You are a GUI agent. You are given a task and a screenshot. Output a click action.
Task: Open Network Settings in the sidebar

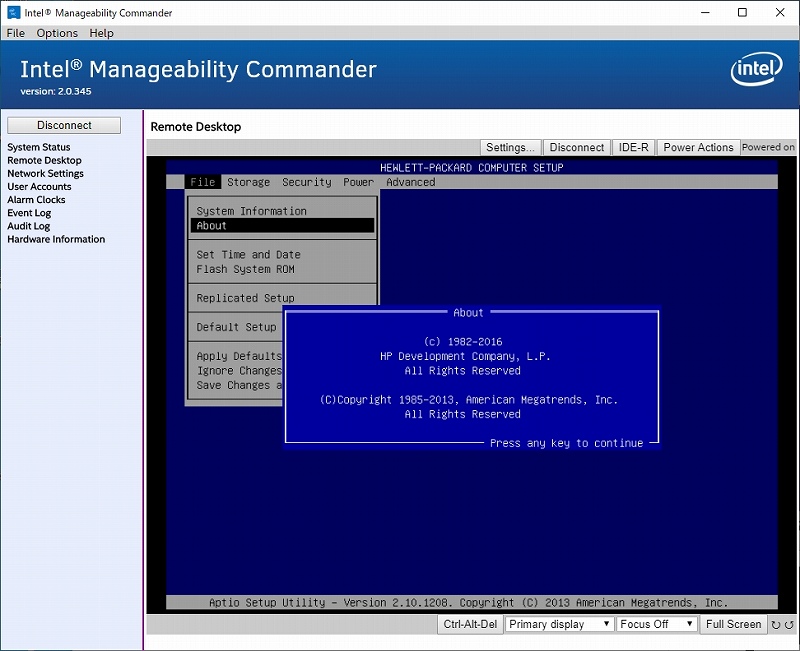(x=45, y=173)
